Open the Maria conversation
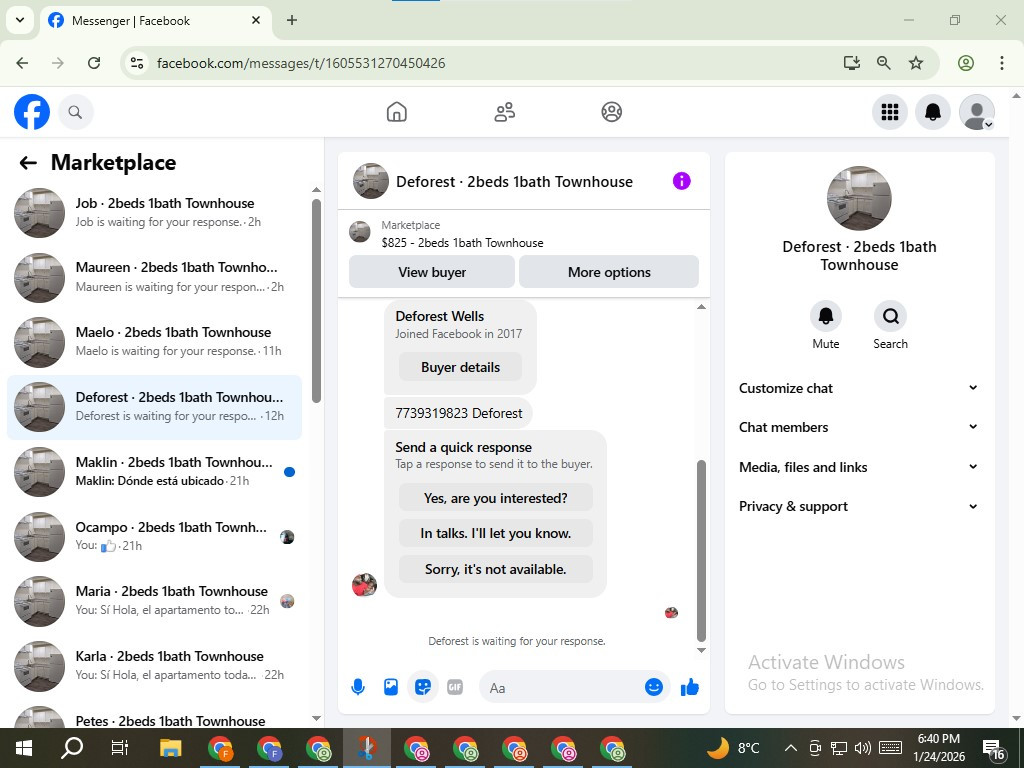Viewport: 1024px width, 768px height. [x=155, y=601]
